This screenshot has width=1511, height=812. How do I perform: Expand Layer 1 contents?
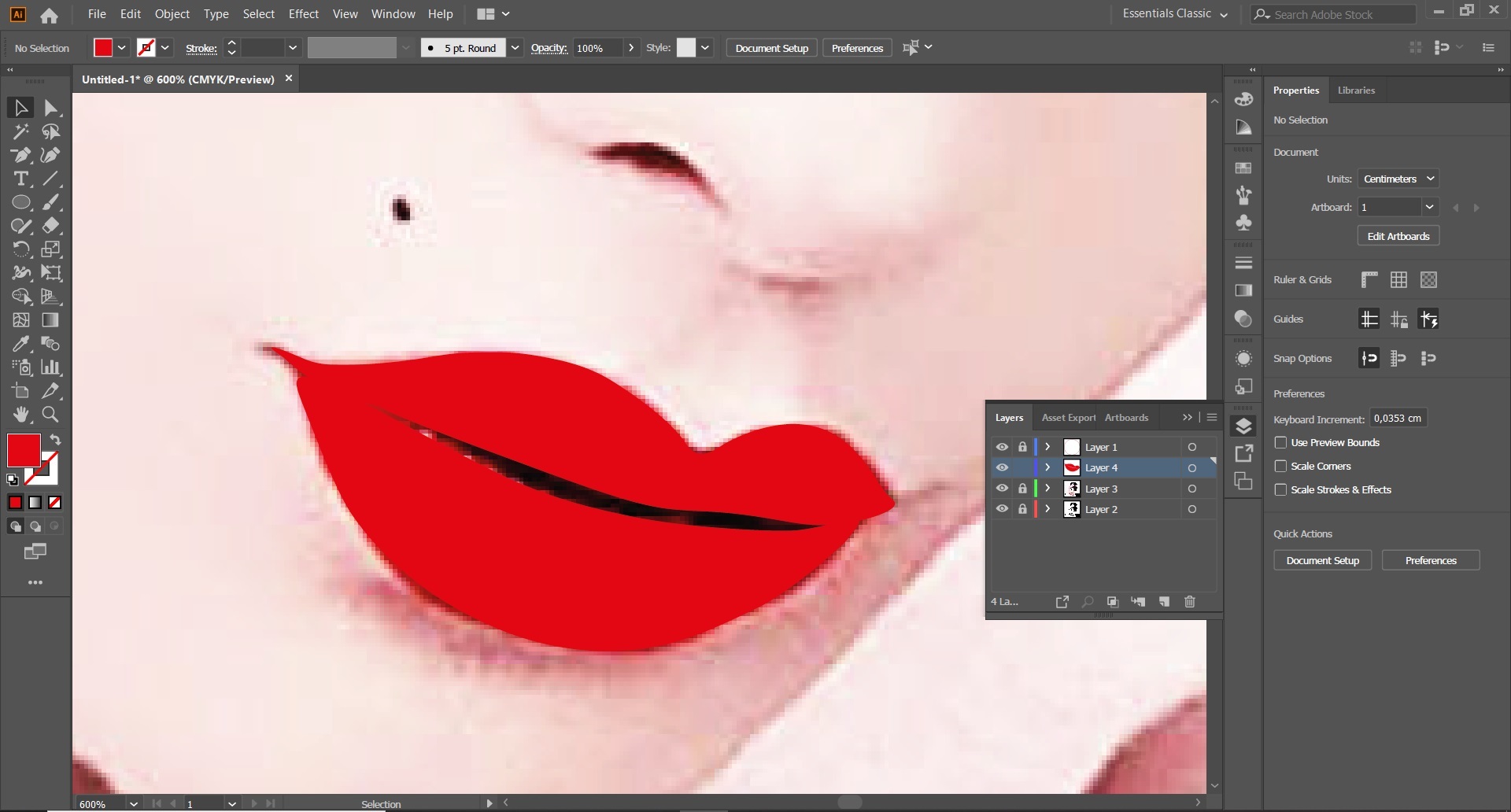(x=1047, y=447)
